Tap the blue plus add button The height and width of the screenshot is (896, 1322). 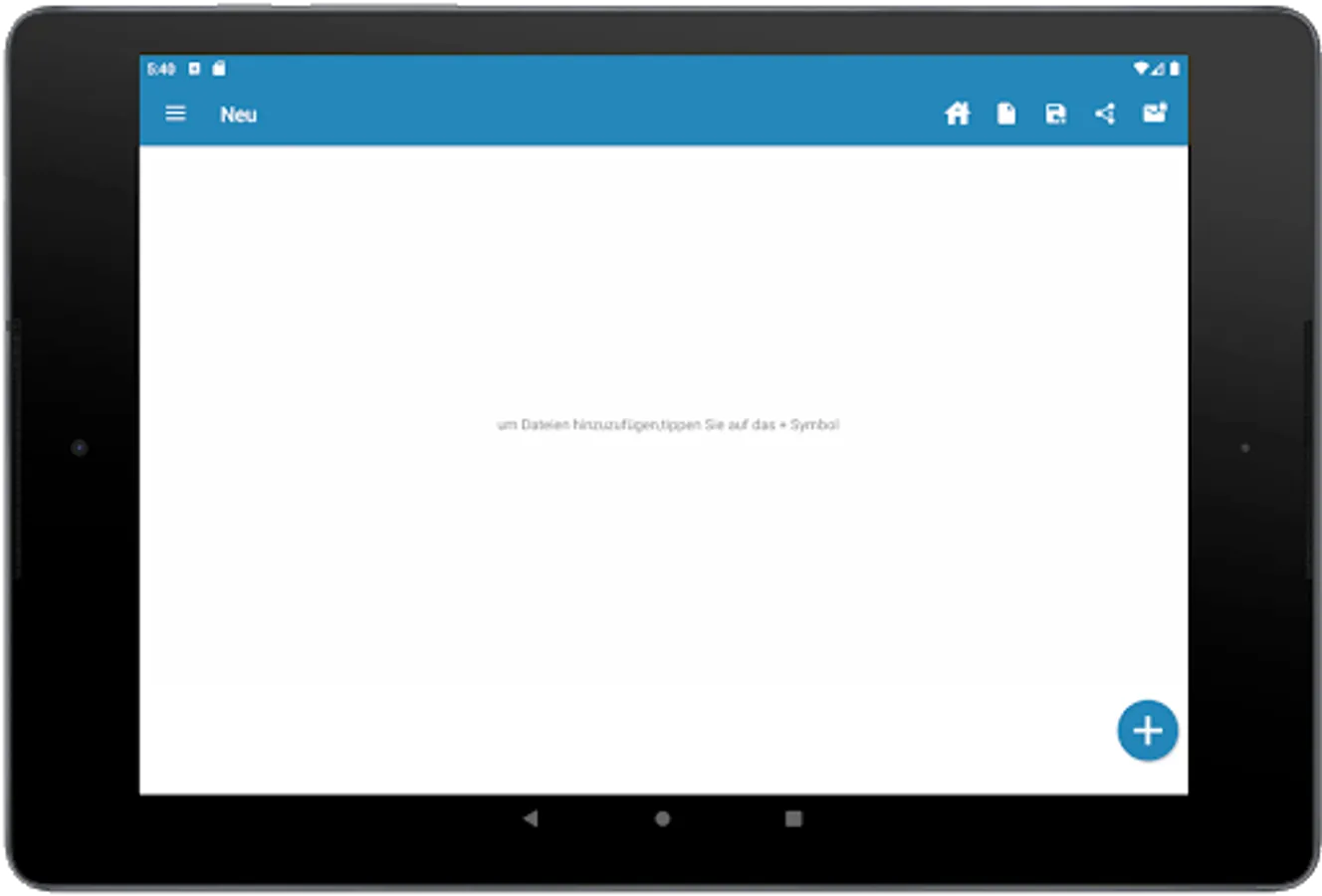click(x=1147, y=731)
